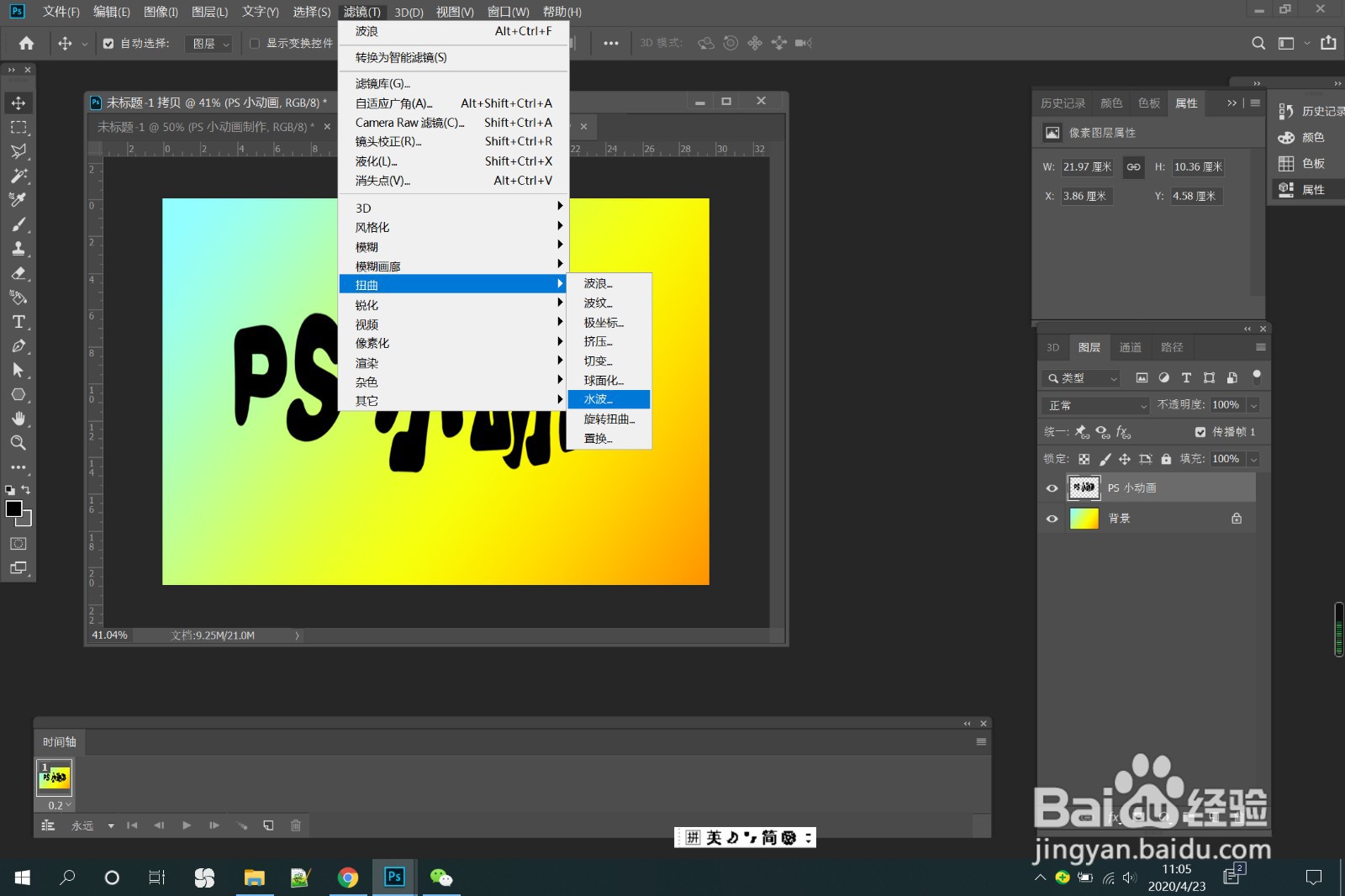This screenshot has height=896, width=1345.
Task: Click the foreground color swatch
Action: [x=14, y=509]
